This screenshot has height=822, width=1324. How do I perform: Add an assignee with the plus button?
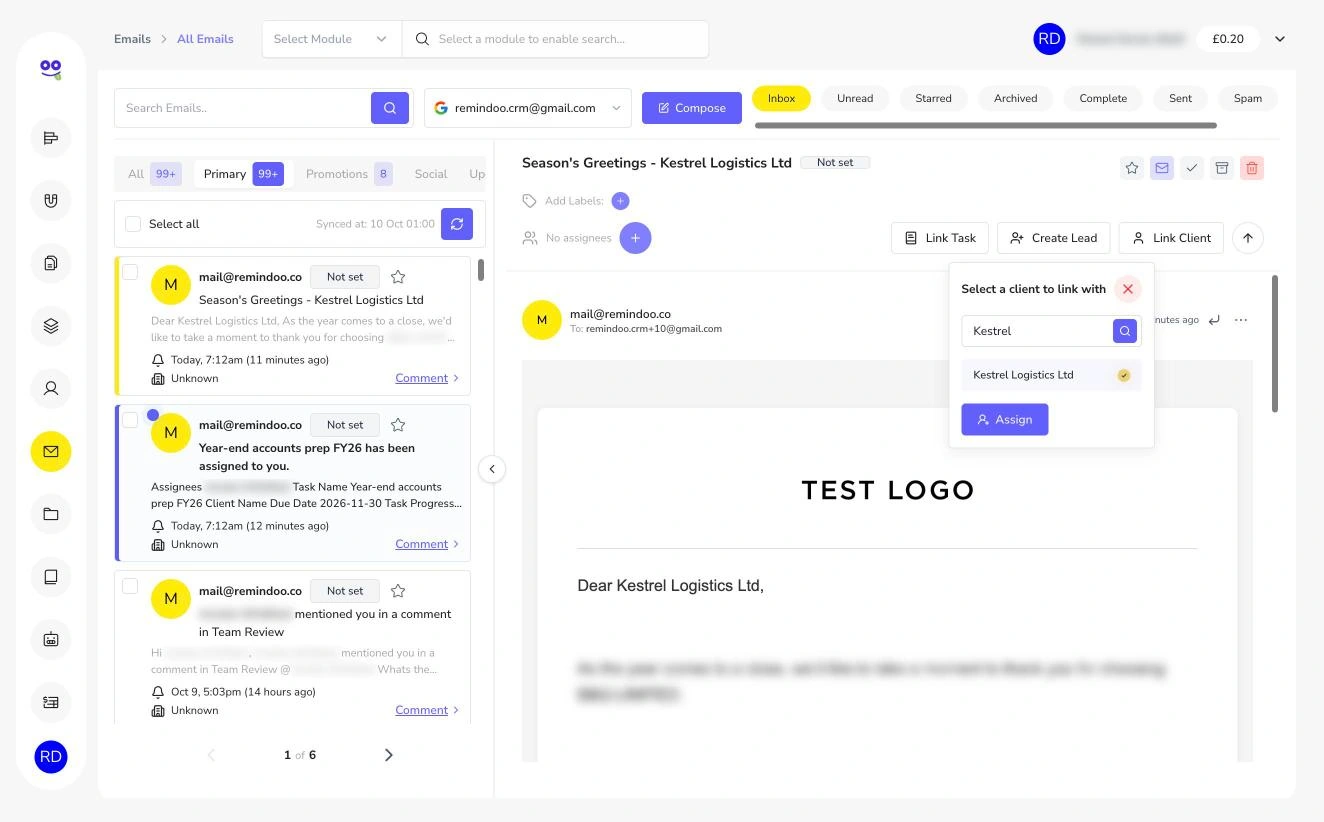point(635,238)
